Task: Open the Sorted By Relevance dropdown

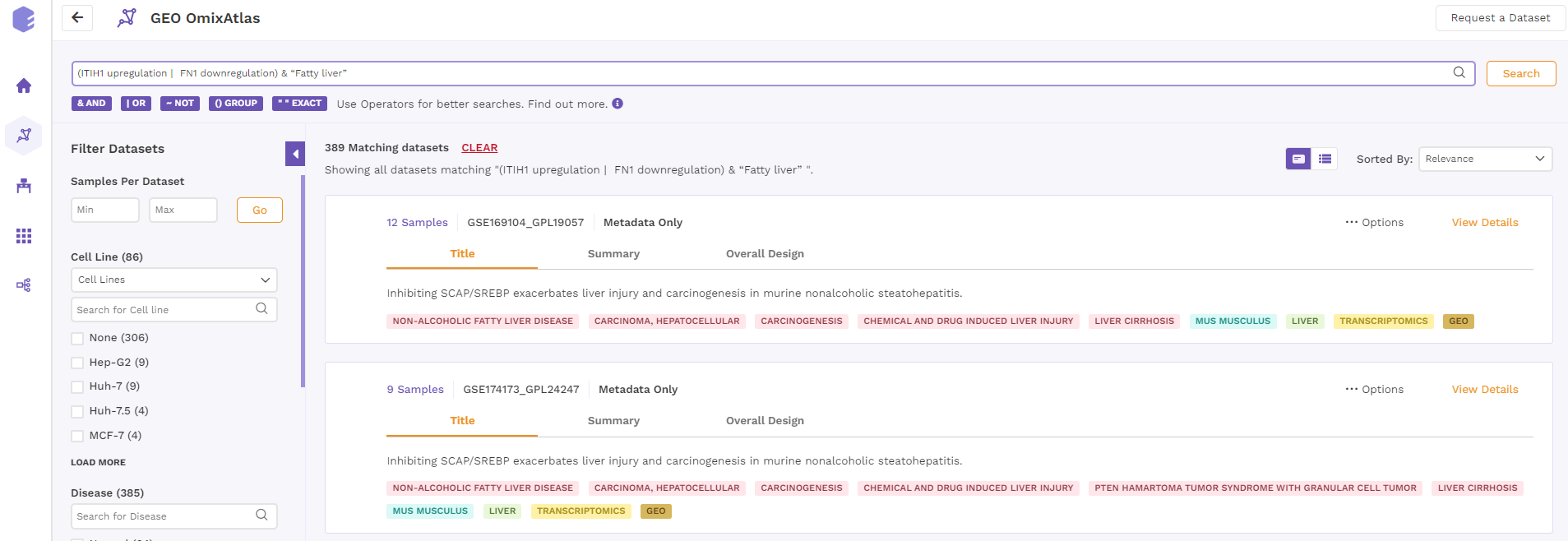Action: pyautogui.click(x=1485, y=159)
